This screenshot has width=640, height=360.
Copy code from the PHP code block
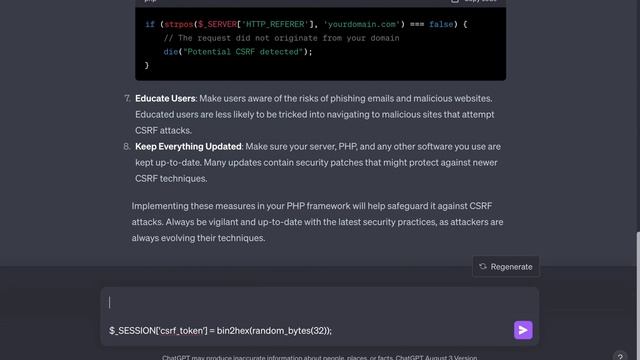[x=474, y=1]
